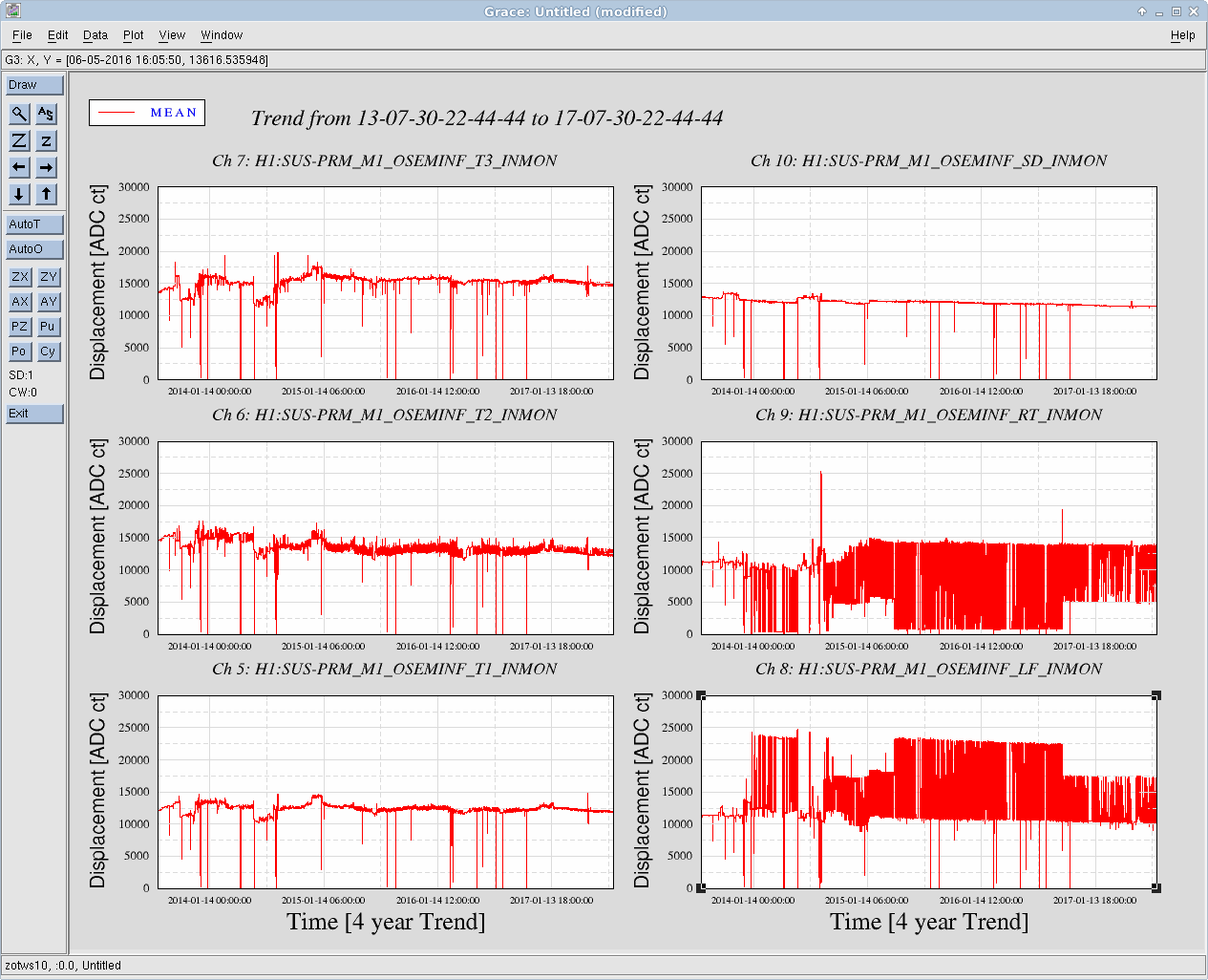Exit Grace with the Exit button
This screenshot has width=1208, height=980.
pos(34,414)
